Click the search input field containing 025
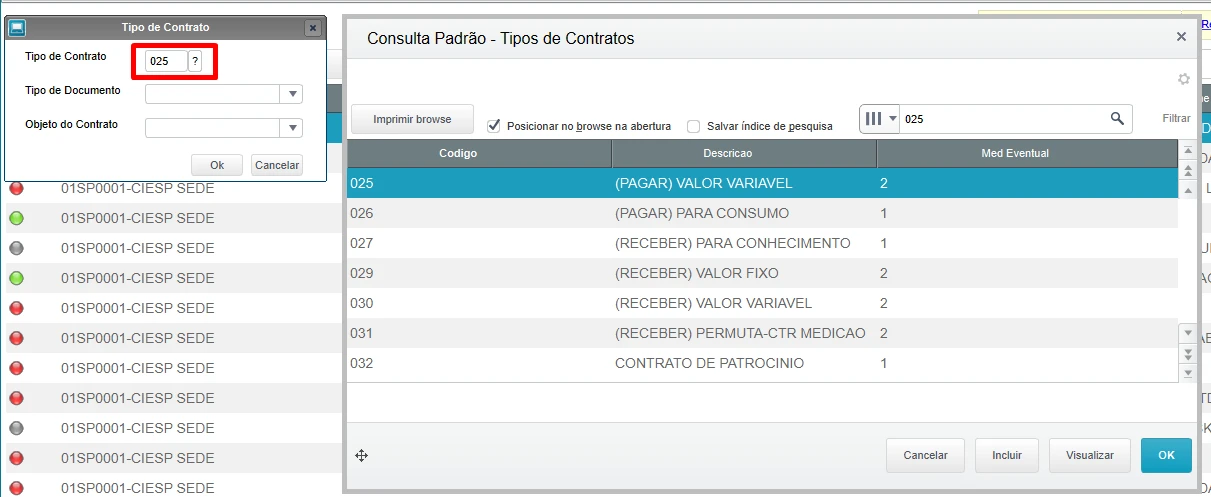1211x497 pixels. click(1000, 119)
